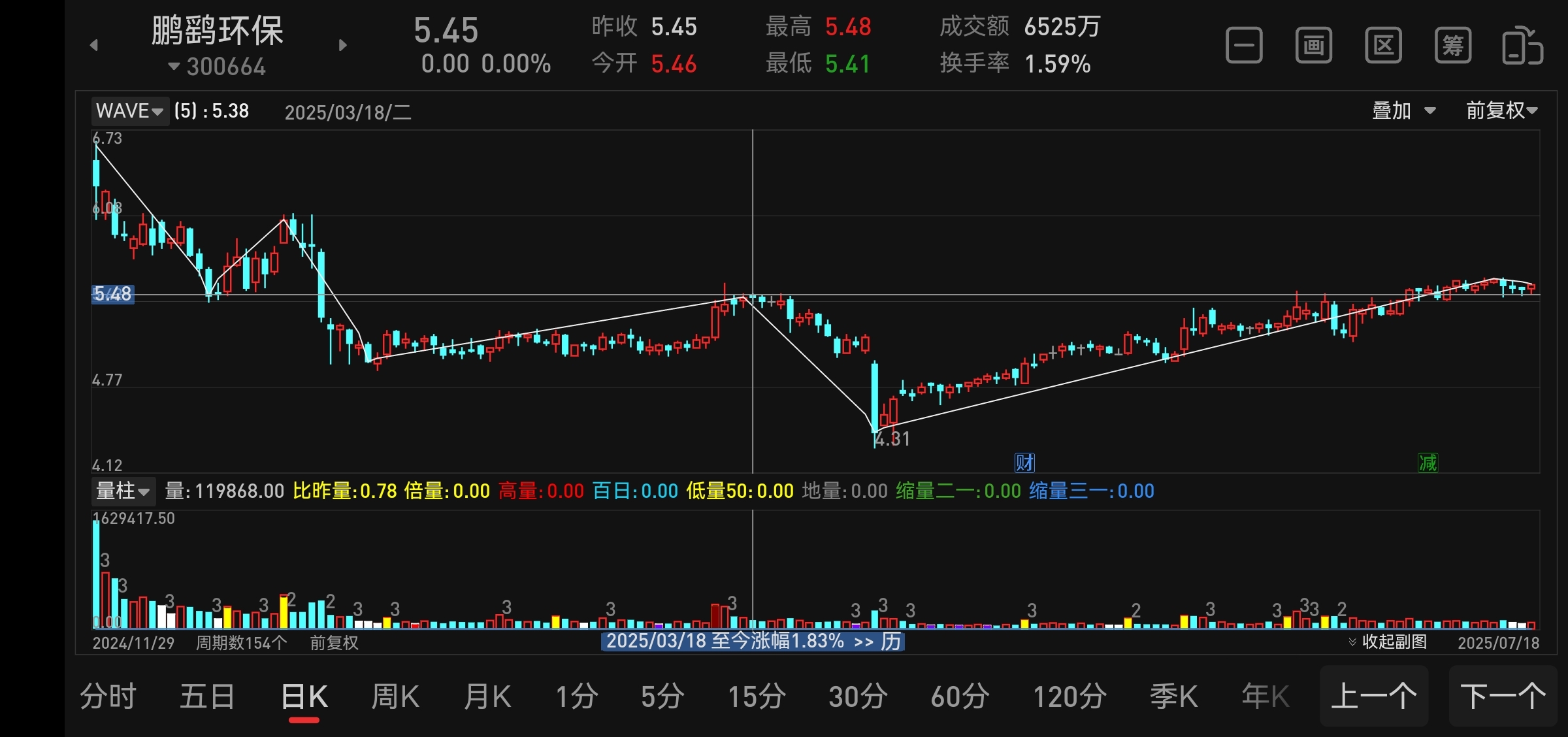Tap the 2025/07/18 end date label
1568x737 pixels.
tap(1498, 643)
